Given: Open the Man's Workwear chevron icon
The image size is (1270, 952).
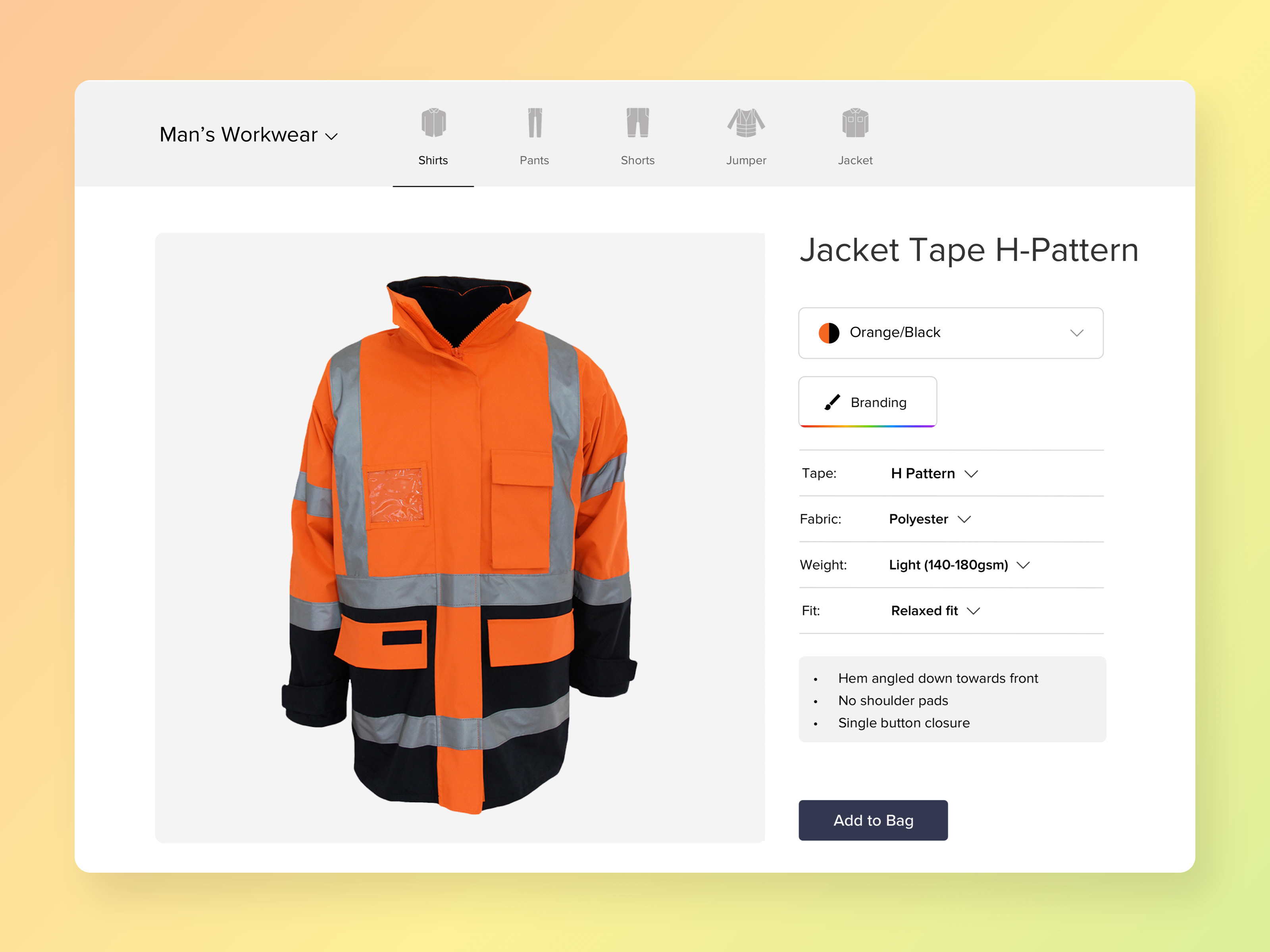Looking at the screenshot, I should tap(332, 136).
